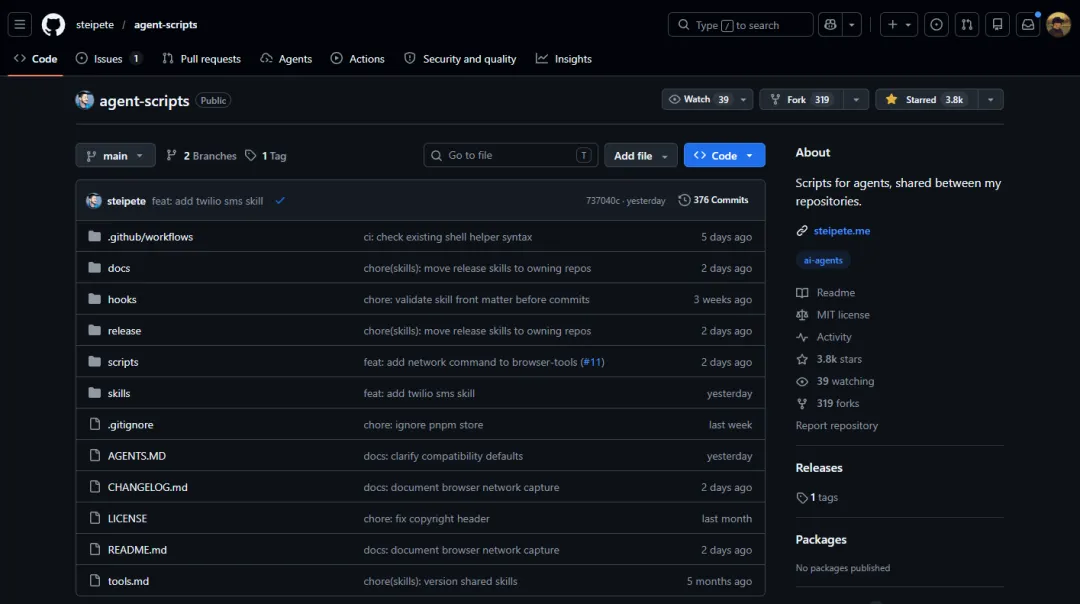Image resolution: width=1080 pixels, height=604 pixels.
Task: Expand the Fork options dropdown arrow
Action: pyautogui.click(x=856, y=100)
